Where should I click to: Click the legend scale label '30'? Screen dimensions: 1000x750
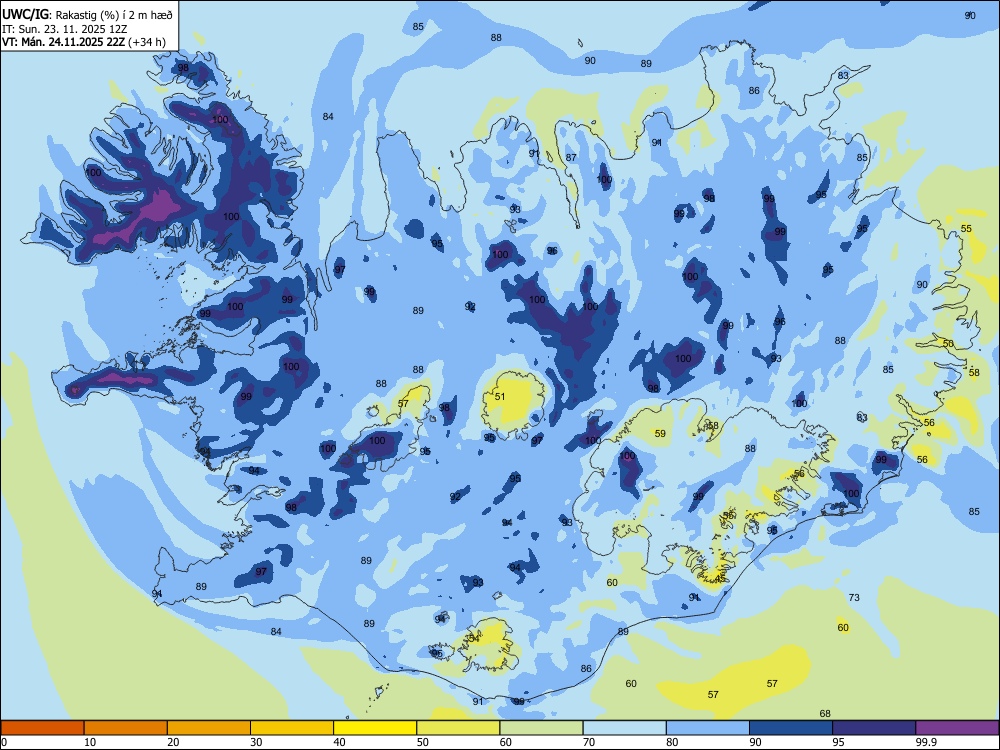256,742
